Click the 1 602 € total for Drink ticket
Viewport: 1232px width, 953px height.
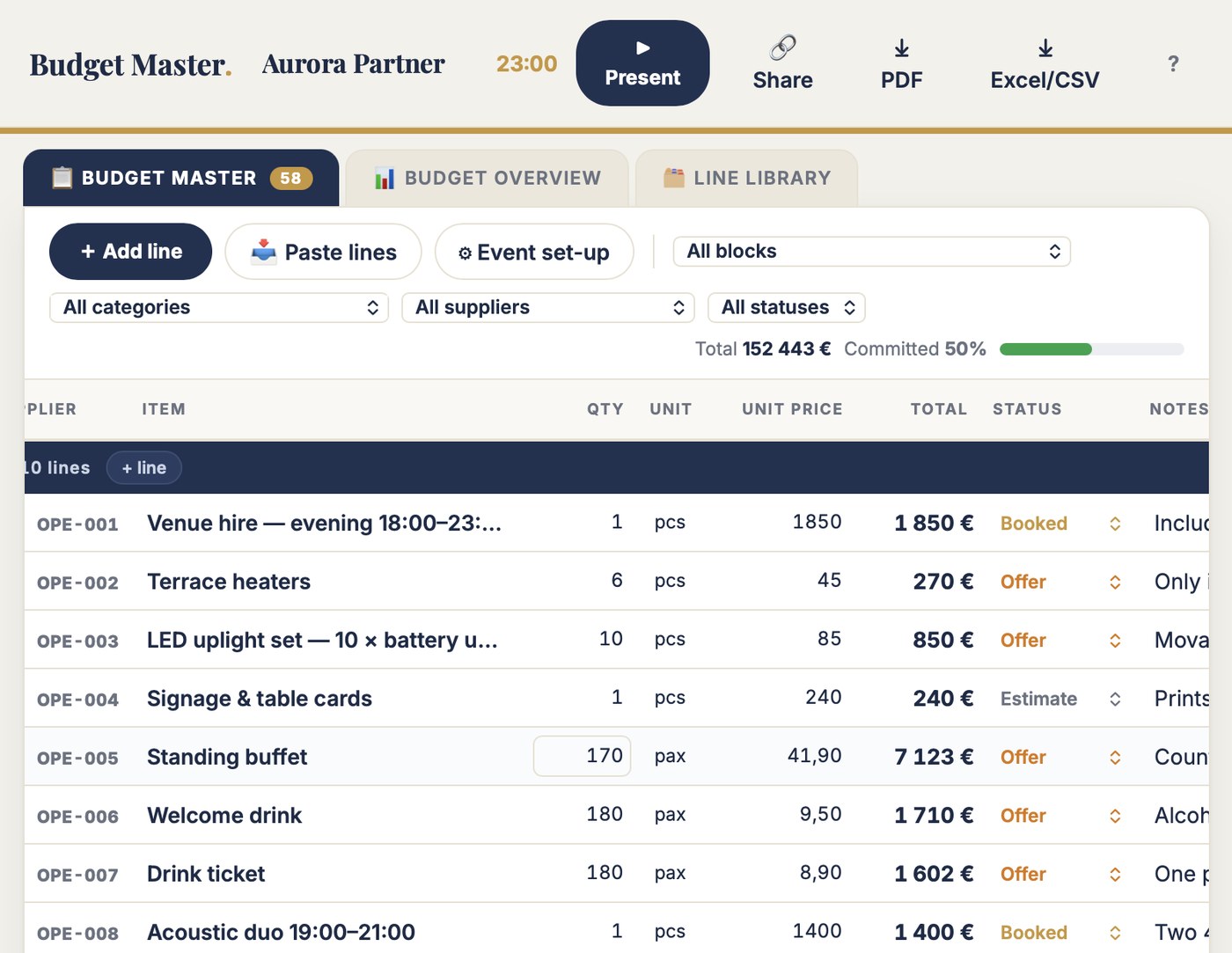pos(934,874)
